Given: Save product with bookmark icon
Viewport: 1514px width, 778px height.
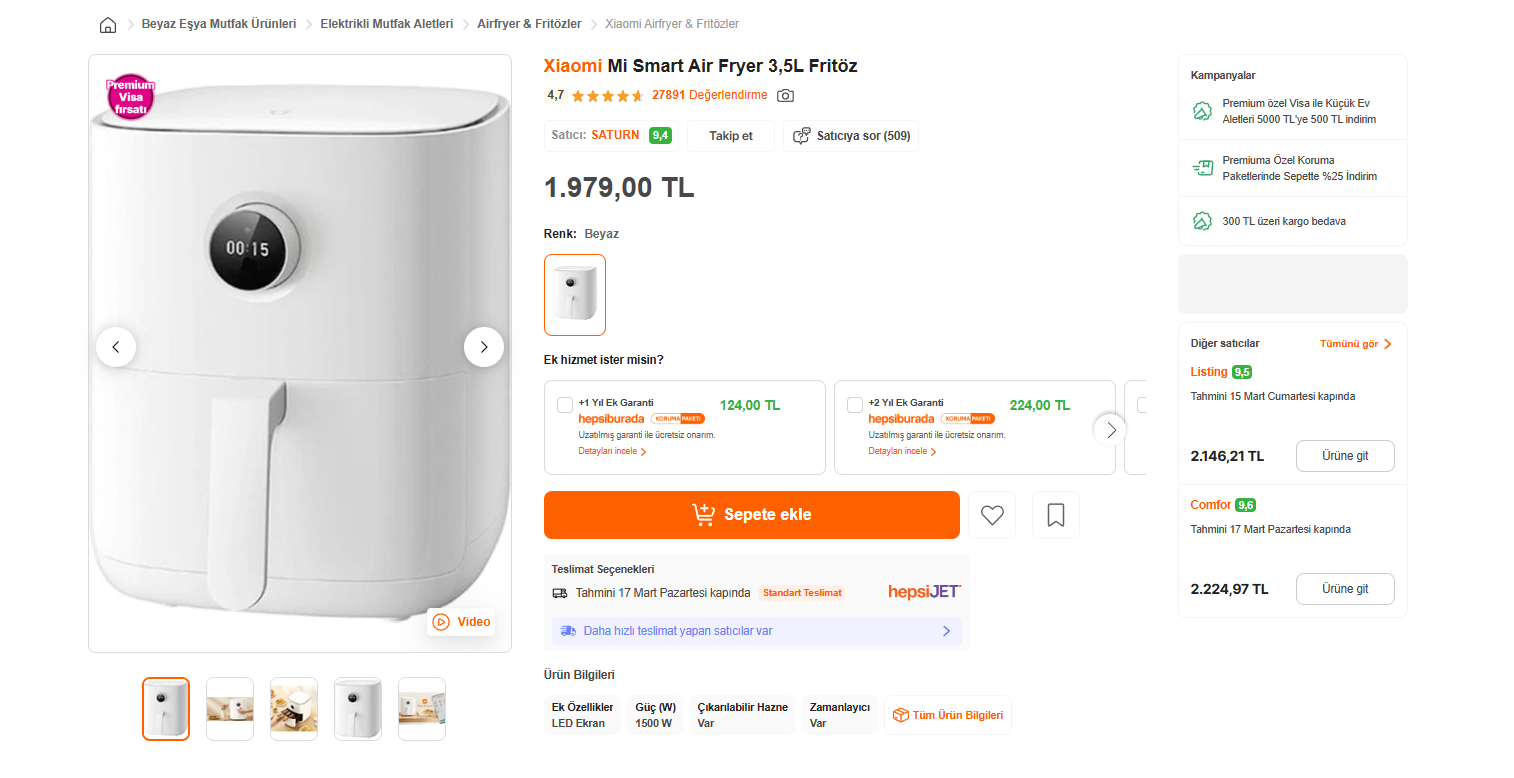Looking at the screenshot, I should [1056, 515].
